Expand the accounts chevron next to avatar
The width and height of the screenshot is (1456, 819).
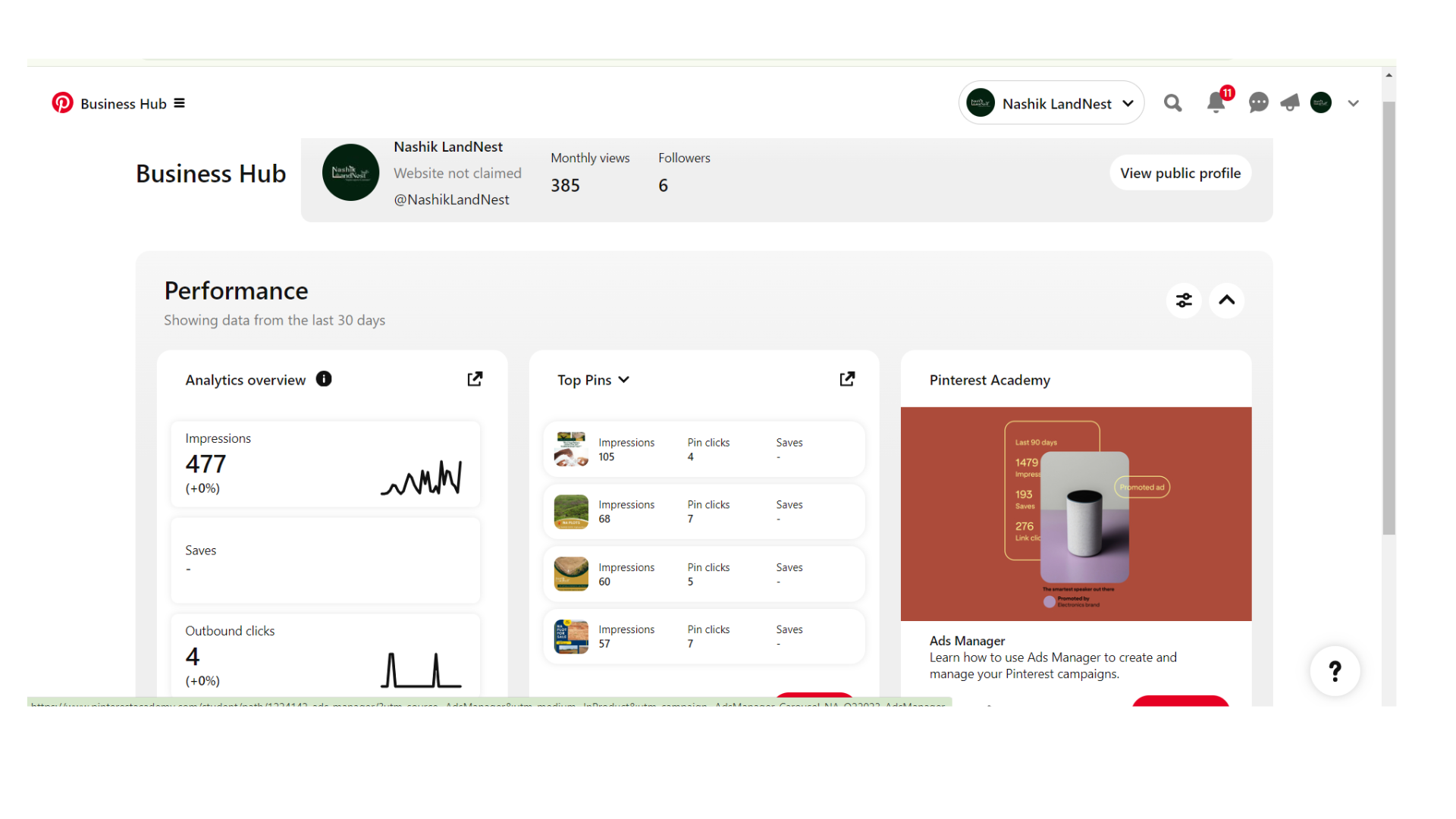(x=1354, y=103)
